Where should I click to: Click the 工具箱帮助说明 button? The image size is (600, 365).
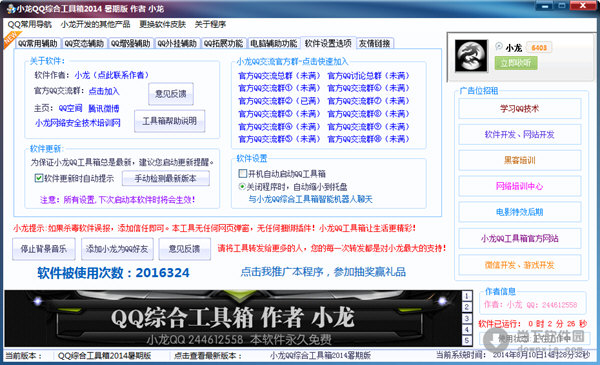pyautogui.click(x=169, y=121)
